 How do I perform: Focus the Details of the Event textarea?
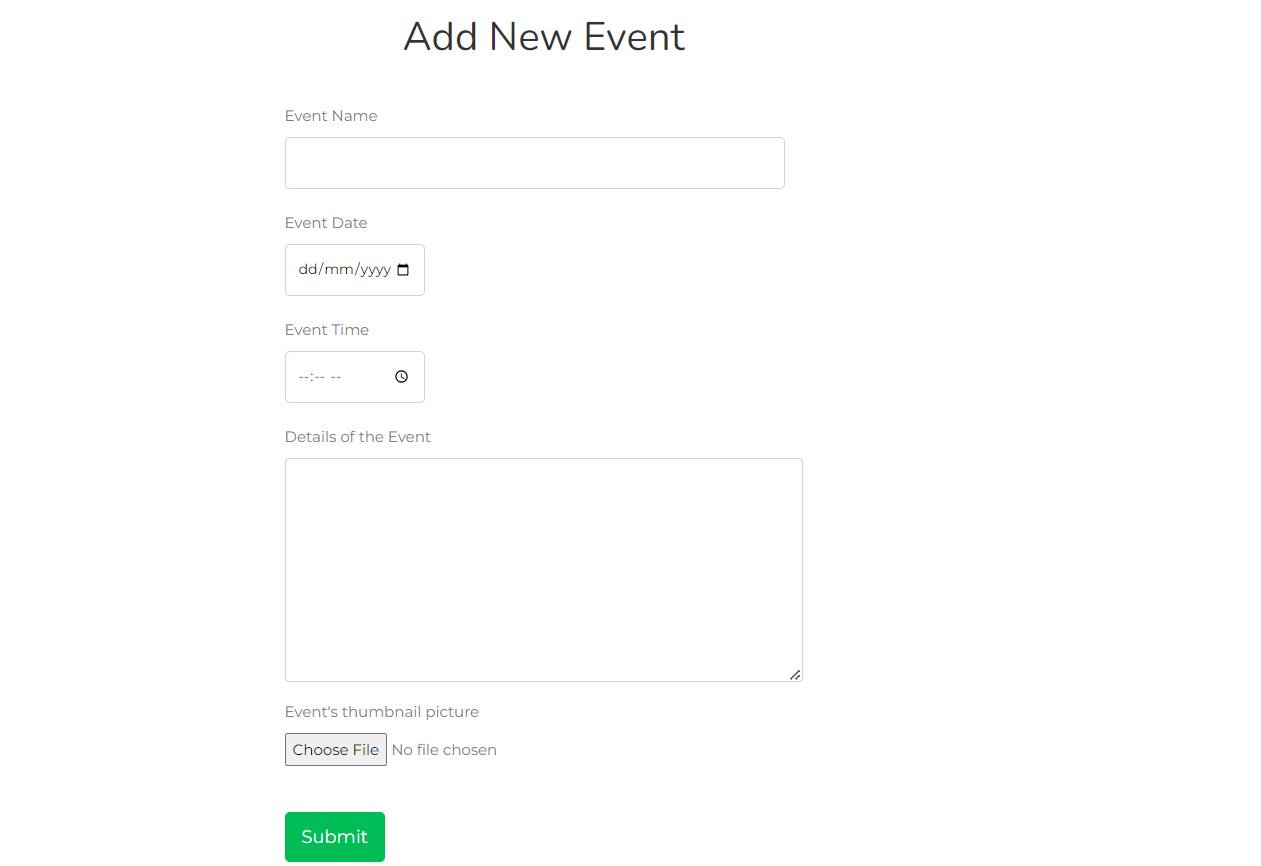(x=543, y=560)
